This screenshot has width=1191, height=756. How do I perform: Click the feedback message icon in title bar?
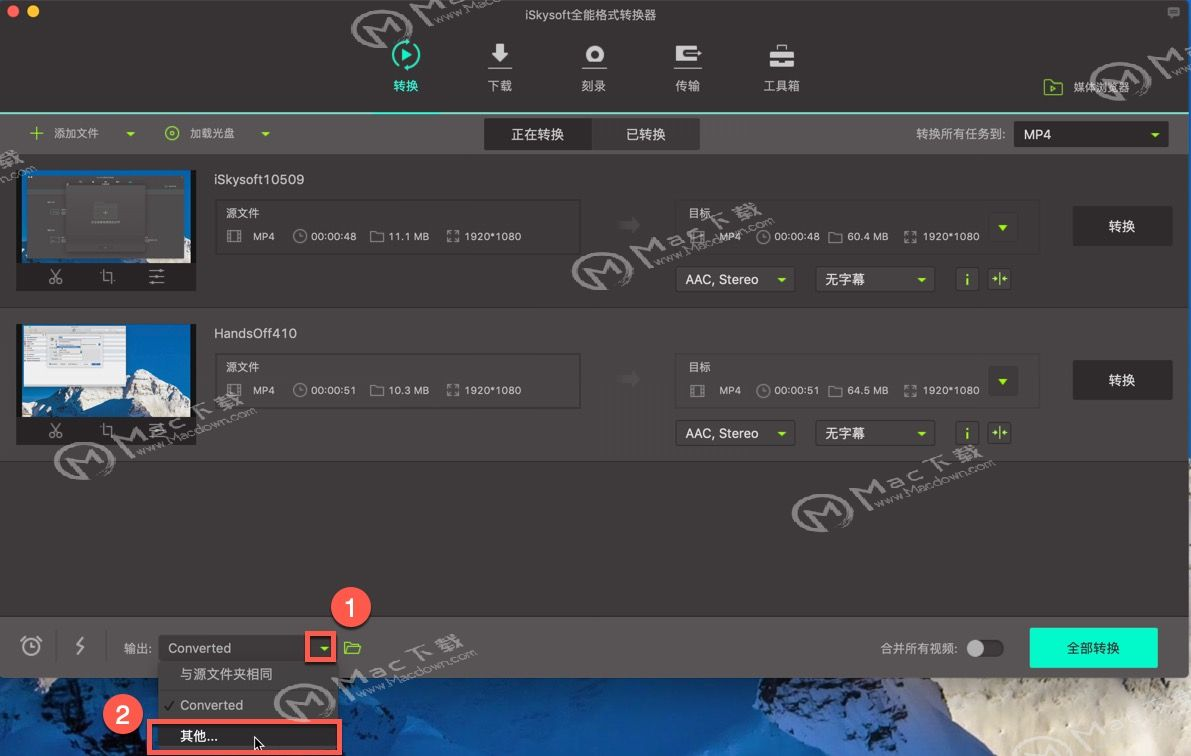[x=1174, y=12]
